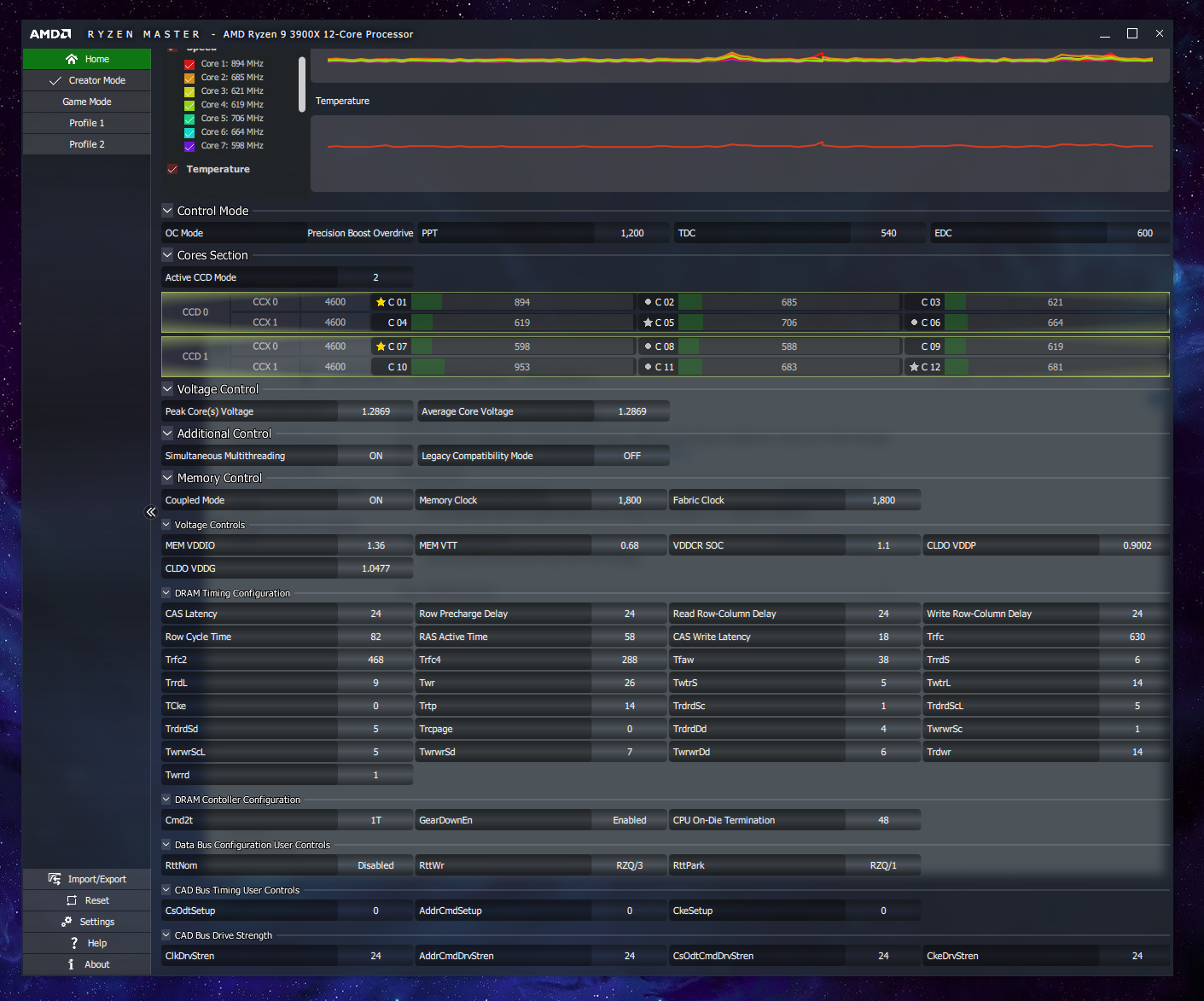Image resolution: width=1204 pixels, height=1001 pixels.
Task: Switch to Game Mode profile
Action: pos(87,102)
